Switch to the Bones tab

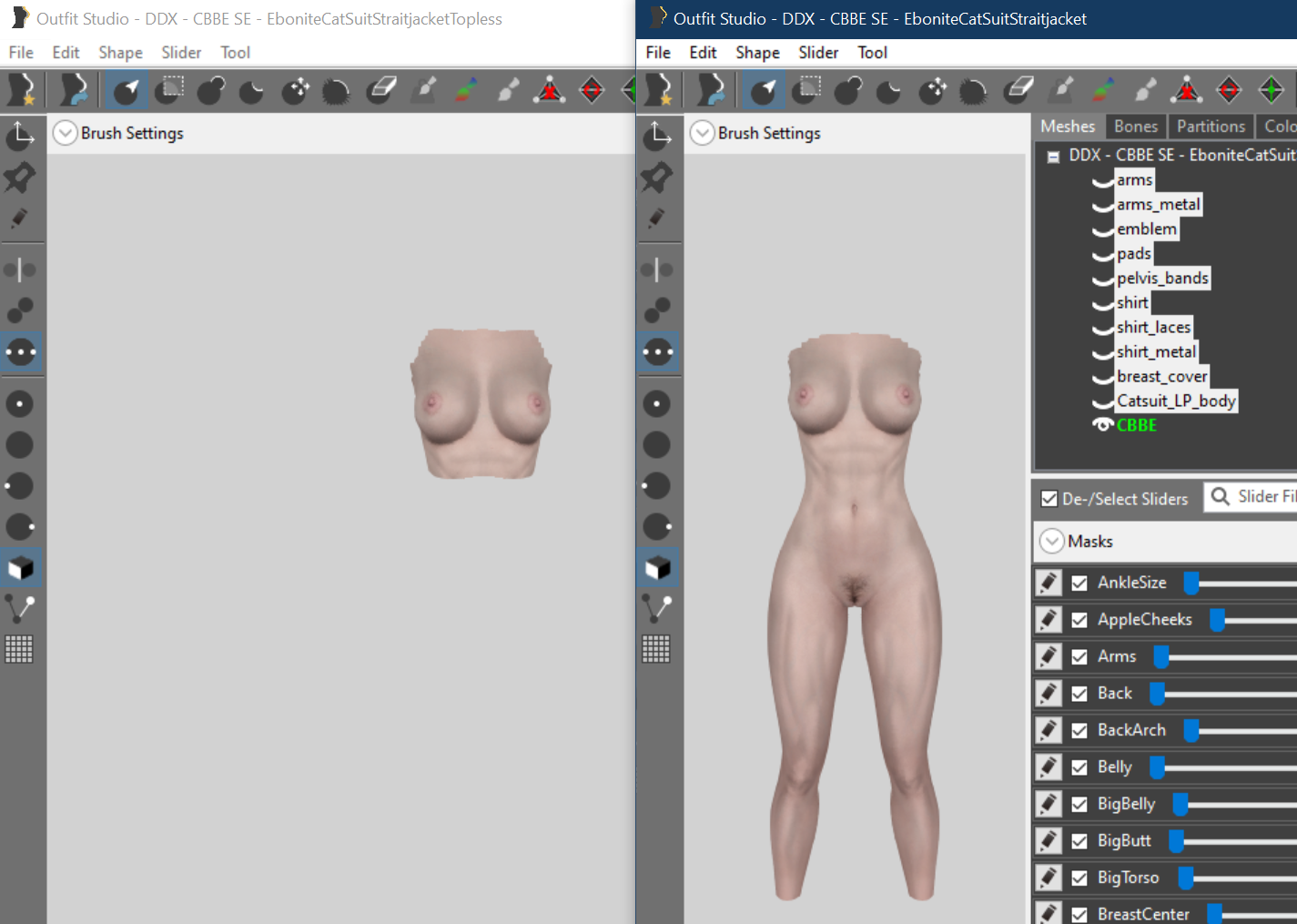tap(1136, 127)
